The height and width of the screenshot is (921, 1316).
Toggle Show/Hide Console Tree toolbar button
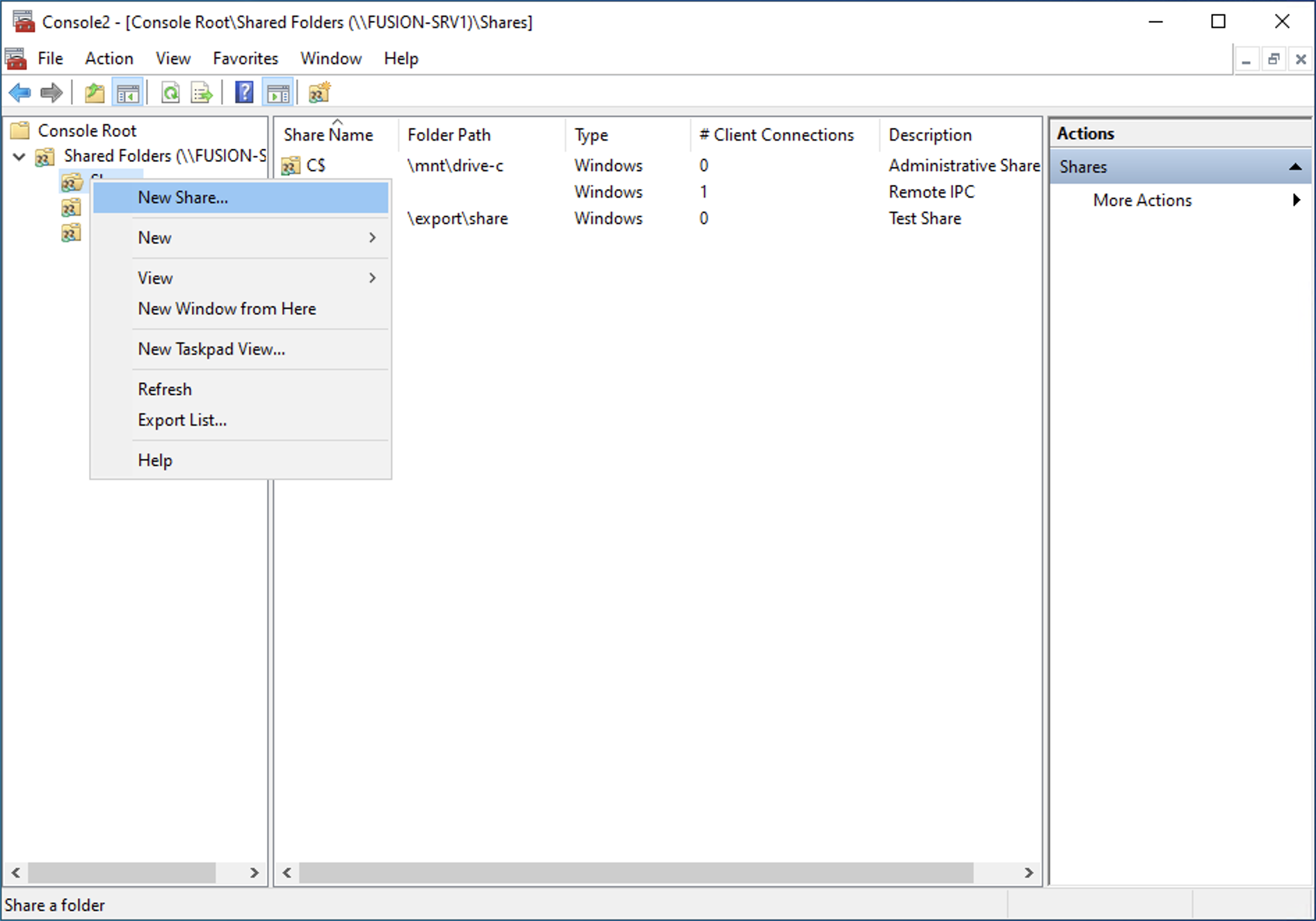click(x=128, y=93)
